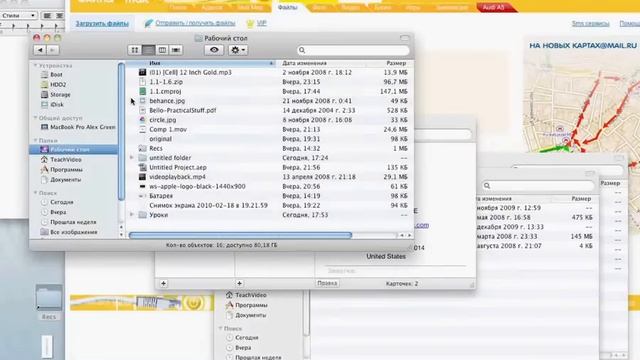
Task: Collapse the Поиск section in front sidebar
Action: [36, 193]
